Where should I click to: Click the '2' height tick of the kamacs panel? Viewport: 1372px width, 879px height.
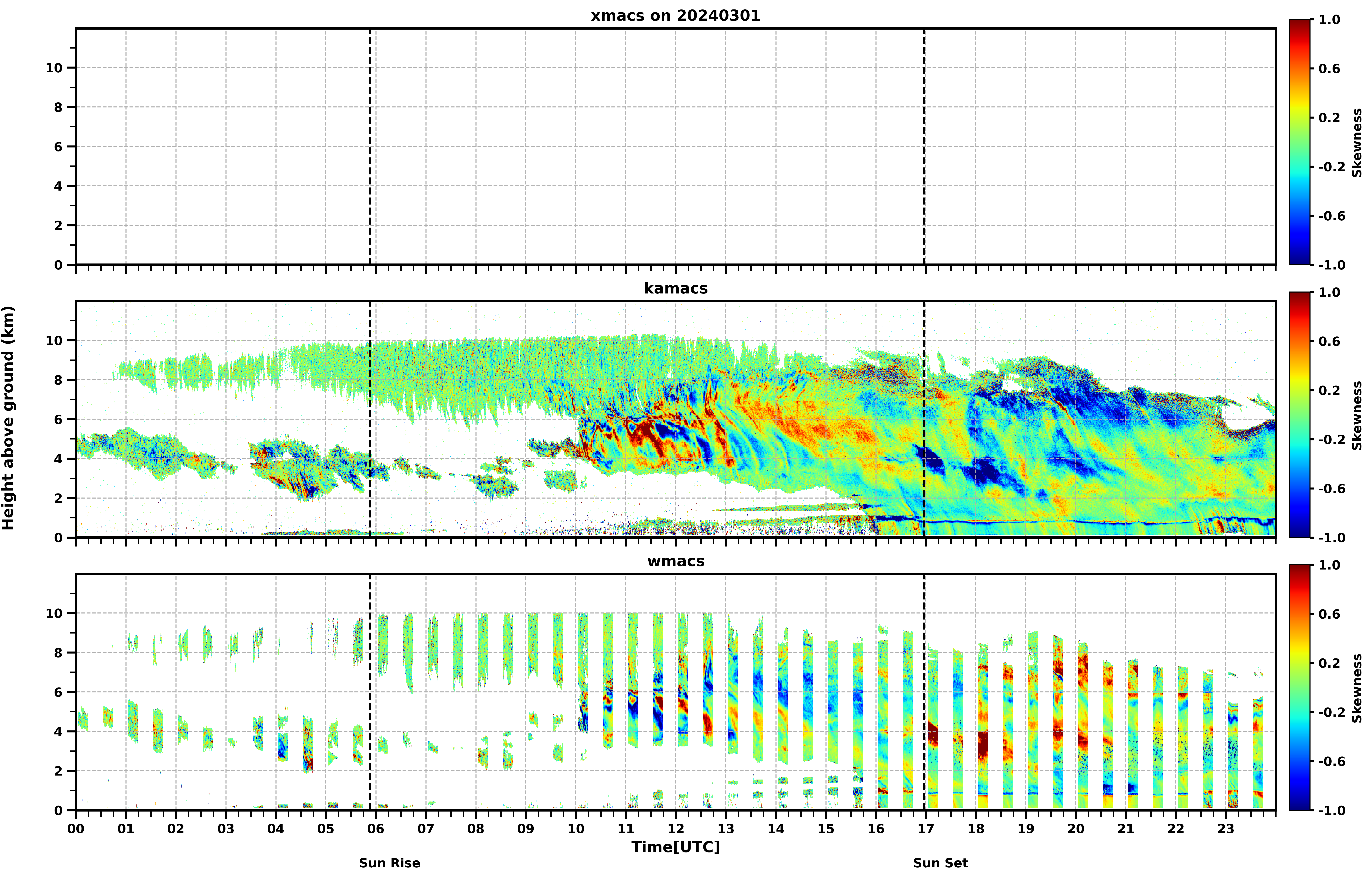58,498
